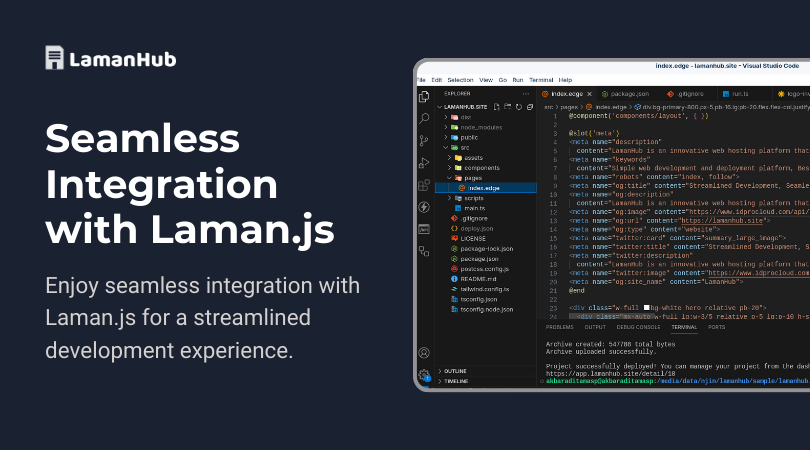Click the deploy.json braces icon

[x=454, y=228]
